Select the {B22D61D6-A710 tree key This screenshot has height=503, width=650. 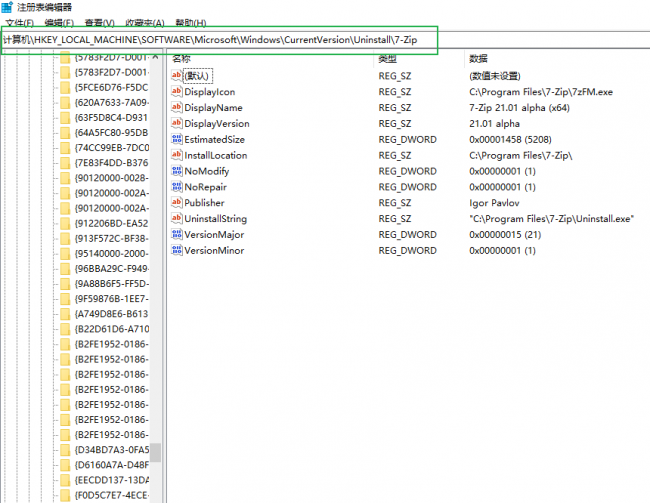tap(112, 329)
